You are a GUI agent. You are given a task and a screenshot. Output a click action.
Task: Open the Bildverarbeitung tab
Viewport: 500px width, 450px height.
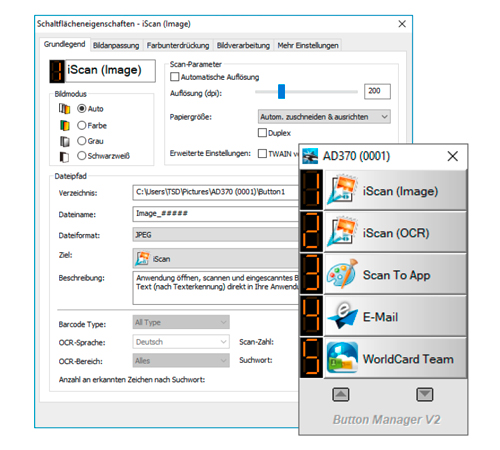click(243, 45)
